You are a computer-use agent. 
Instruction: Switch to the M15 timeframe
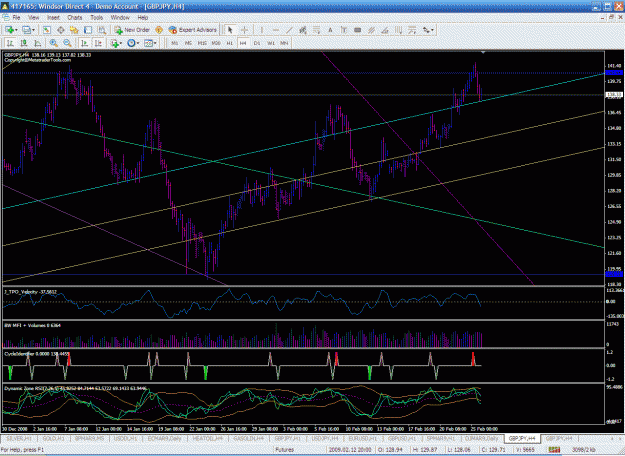202,43
